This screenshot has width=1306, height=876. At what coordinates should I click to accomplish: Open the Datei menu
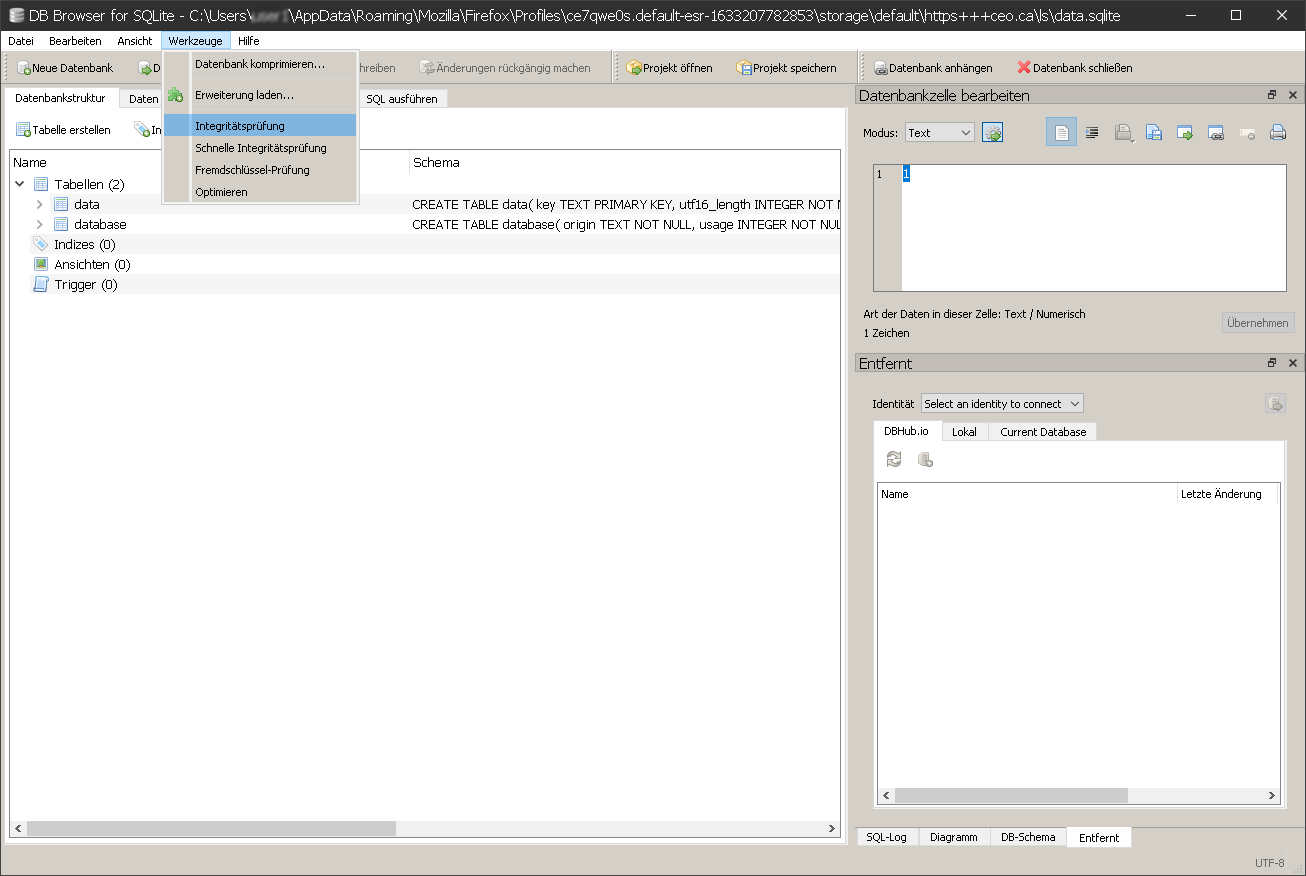click(x=21, y=41)
